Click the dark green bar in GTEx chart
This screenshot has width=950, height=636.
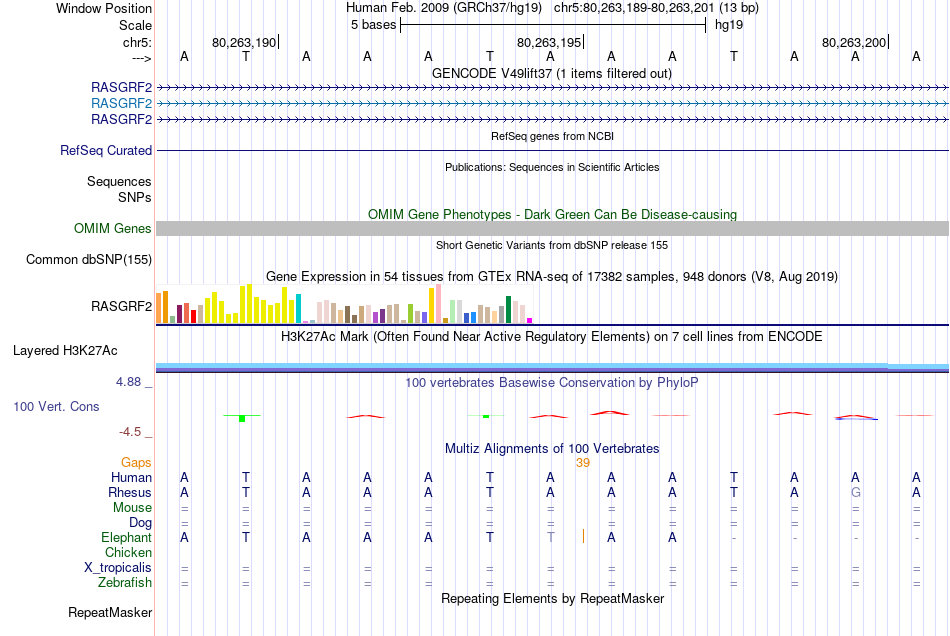[508, 310]
